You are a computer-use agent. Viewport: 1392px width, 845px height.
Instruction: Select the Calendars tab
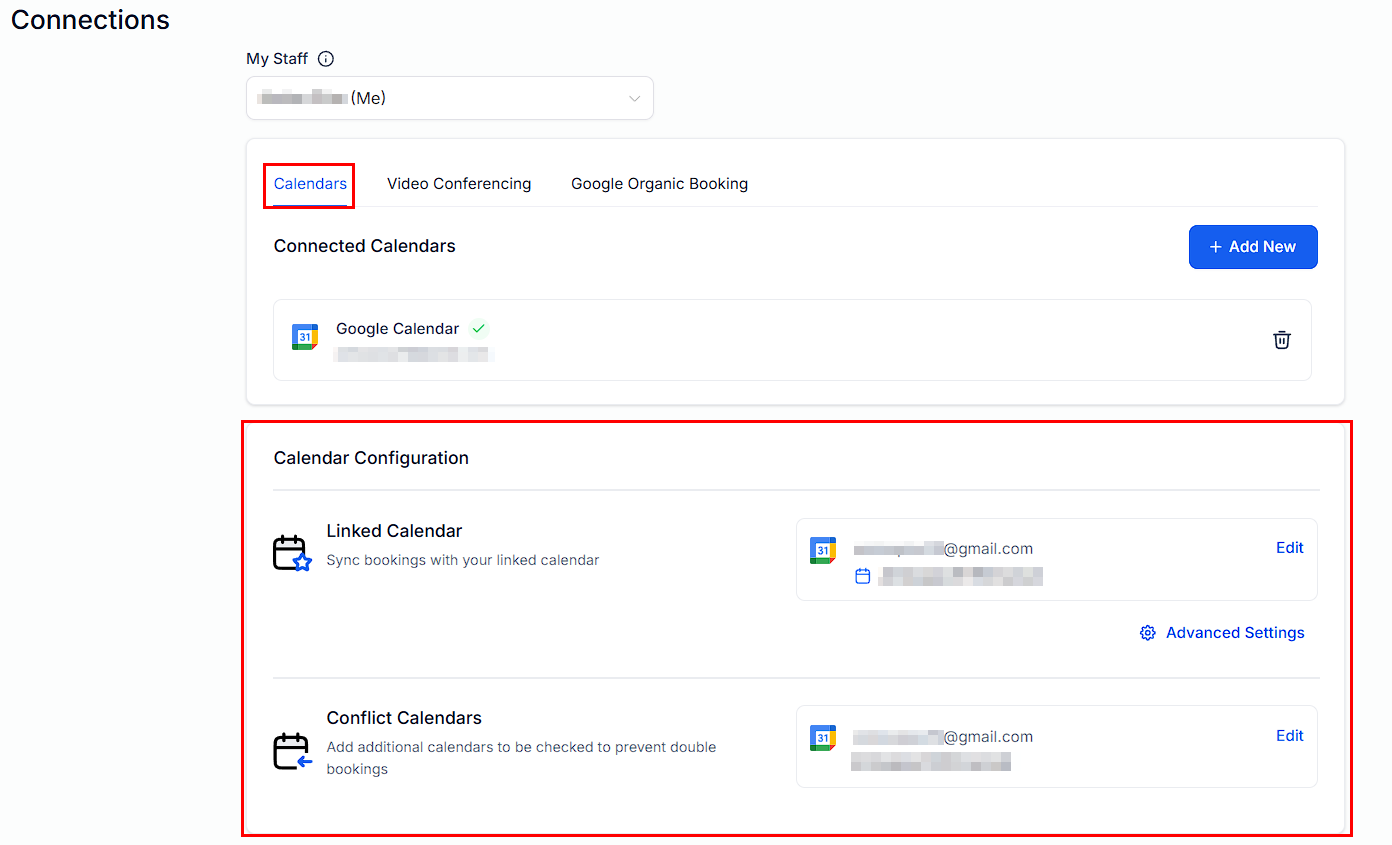[309, 183]
